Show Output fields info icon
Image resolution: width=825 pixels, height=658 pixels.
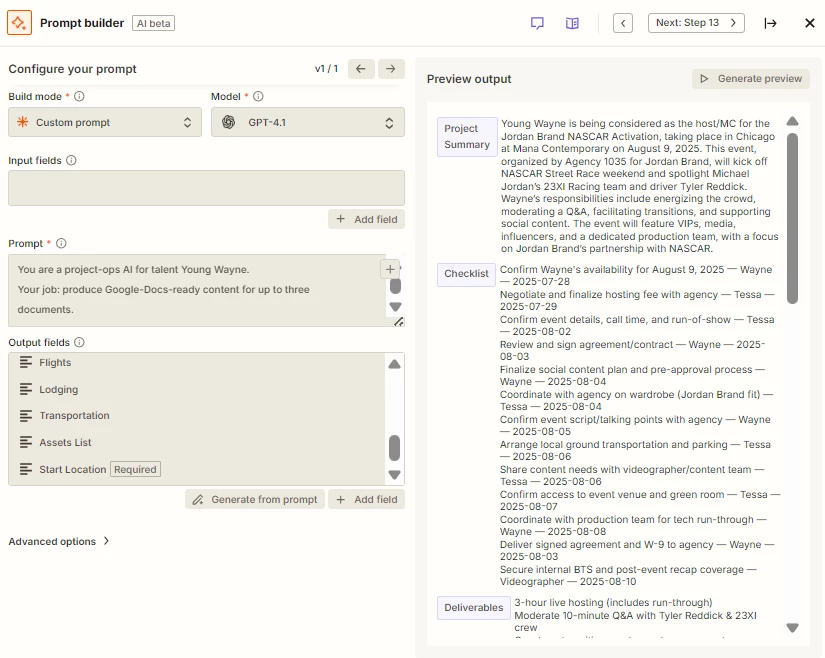(x=79, y=342)
